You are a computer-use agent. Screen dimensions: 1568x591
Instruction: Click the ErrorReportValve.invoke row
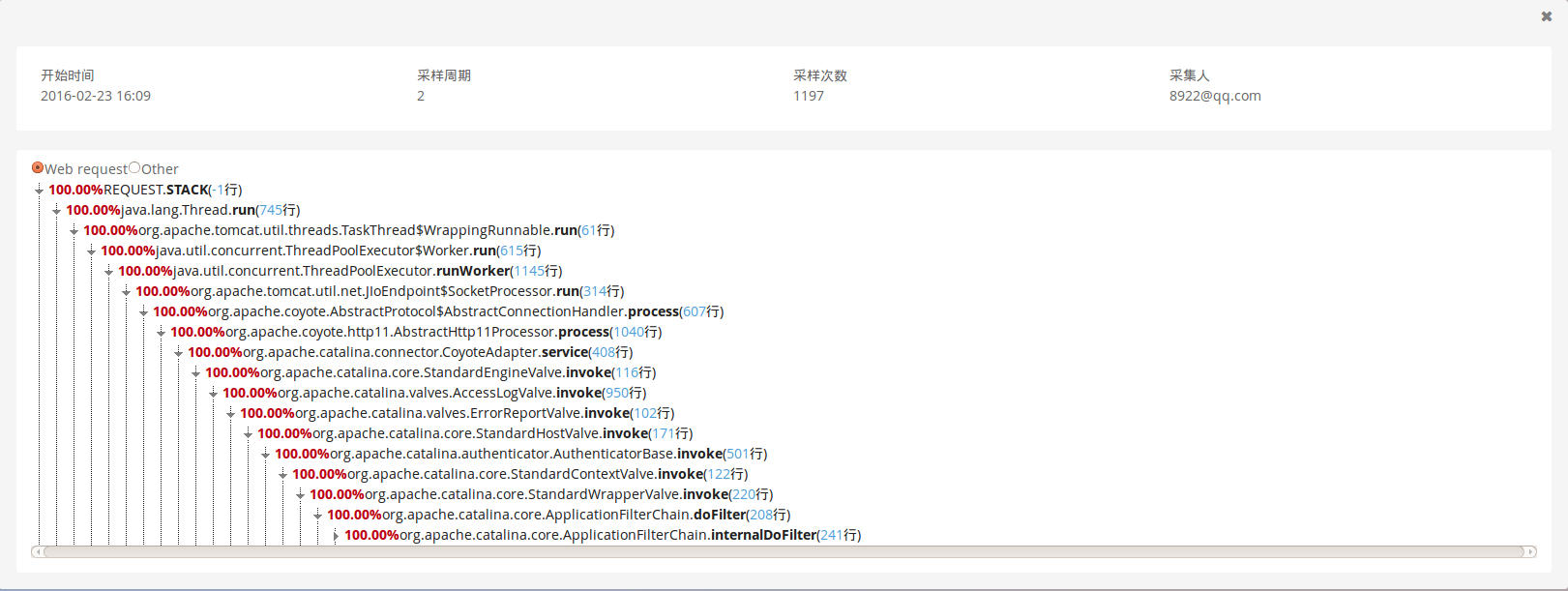click(457, 413)
